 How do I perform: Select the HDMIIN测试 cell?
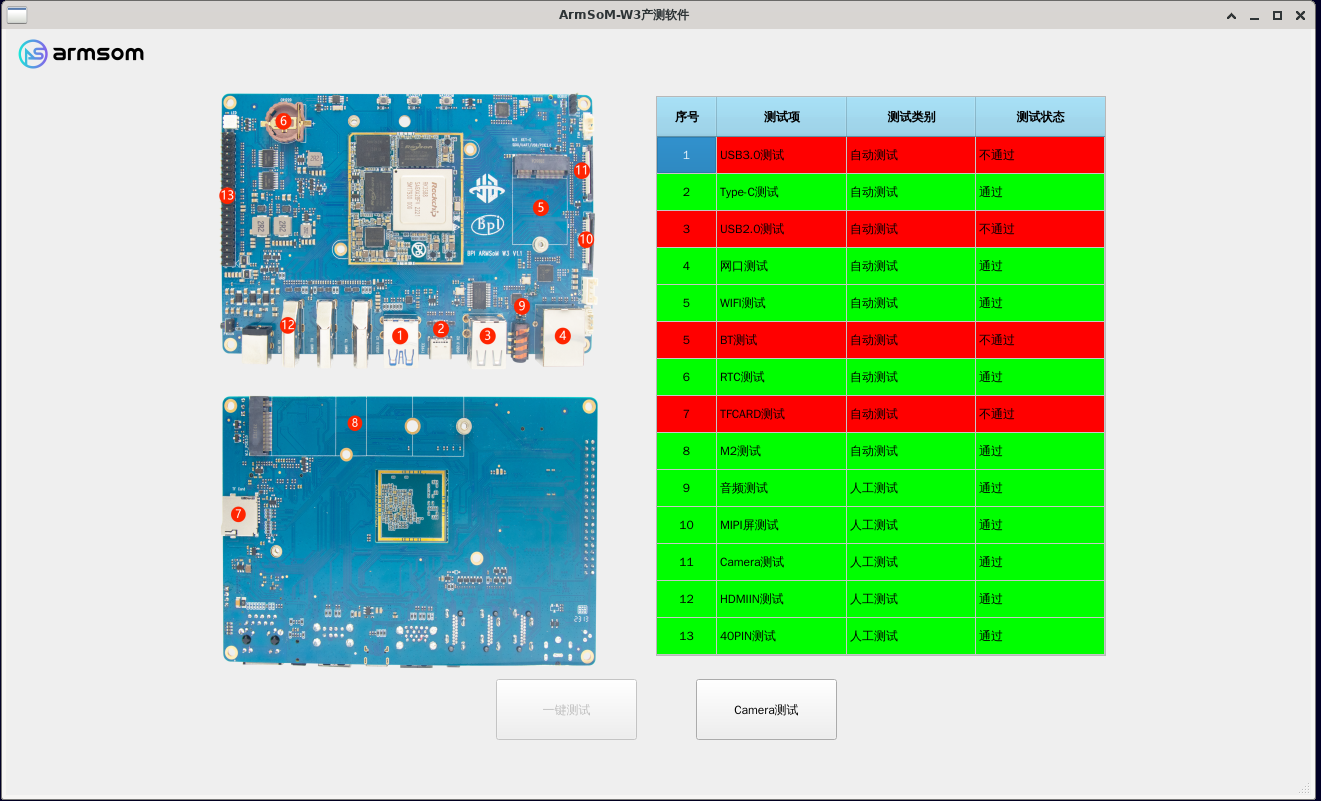782,599
